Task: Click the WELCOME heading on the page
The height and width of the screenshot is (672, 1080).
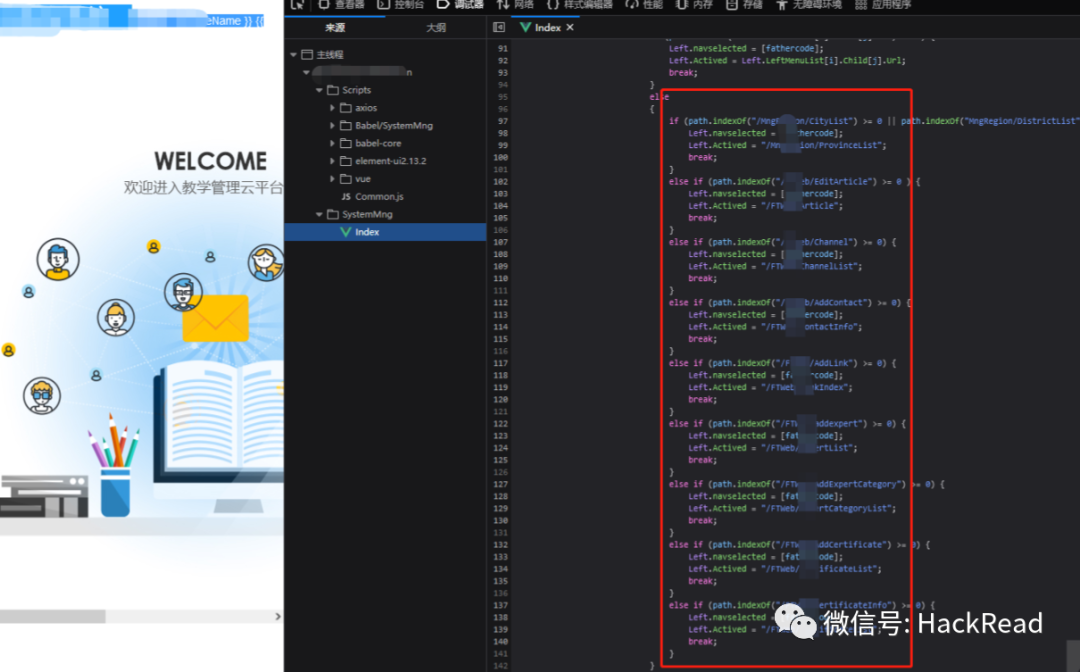Action: click(x=211, y=161)
